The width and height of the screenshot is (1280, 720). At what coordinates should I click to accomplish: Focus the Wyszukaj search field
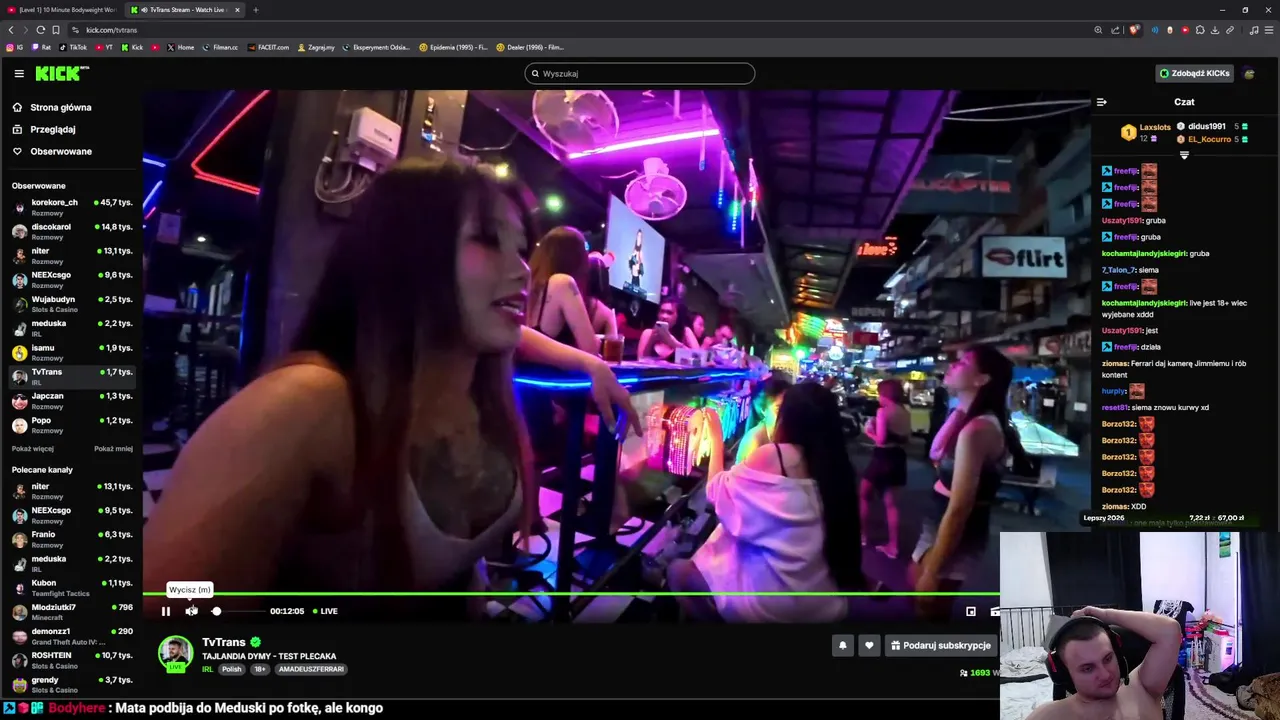point(640,73)
